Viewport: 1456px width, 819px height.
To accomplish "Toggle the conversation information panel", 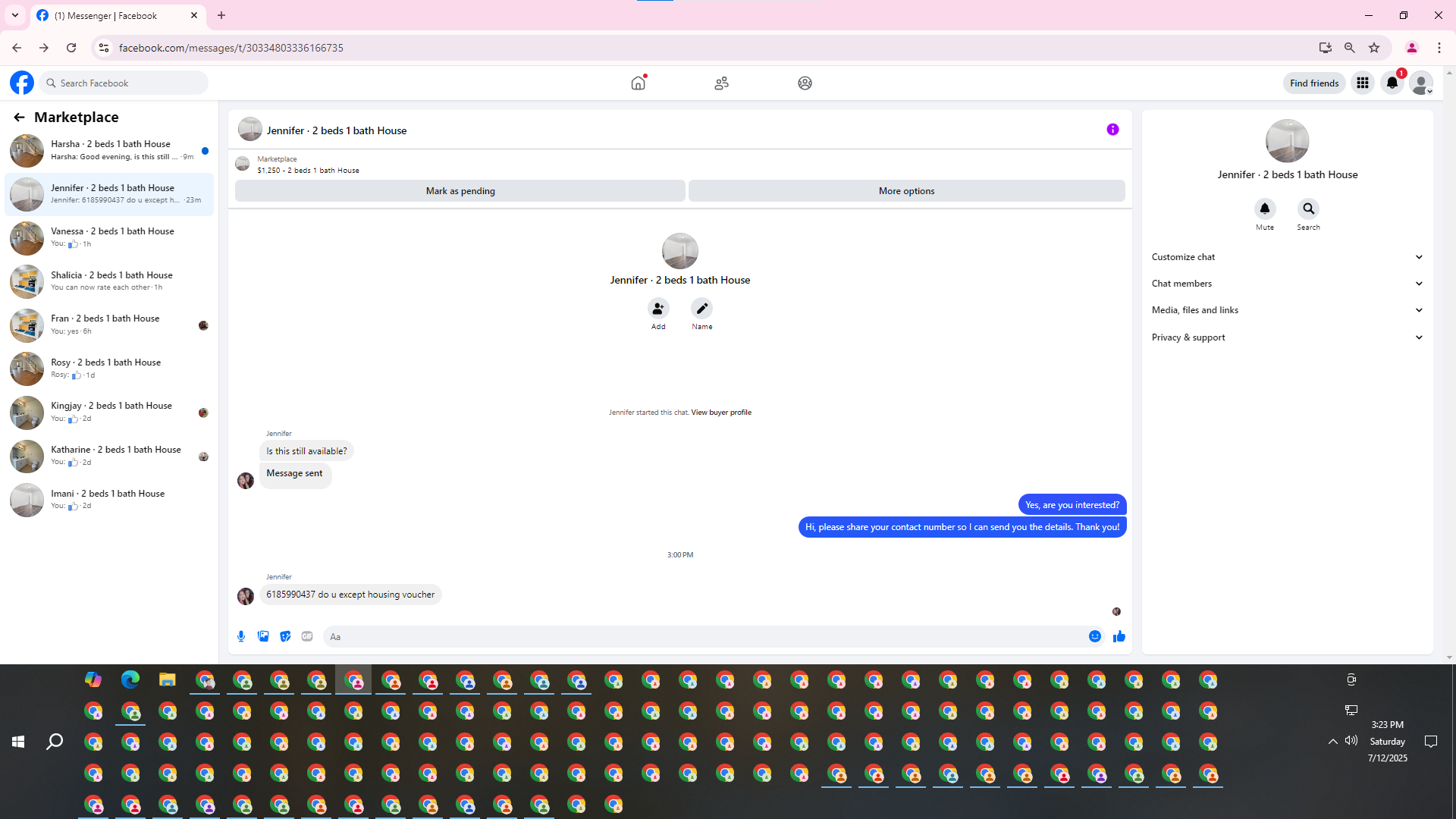I will [x=1112, y=130].
